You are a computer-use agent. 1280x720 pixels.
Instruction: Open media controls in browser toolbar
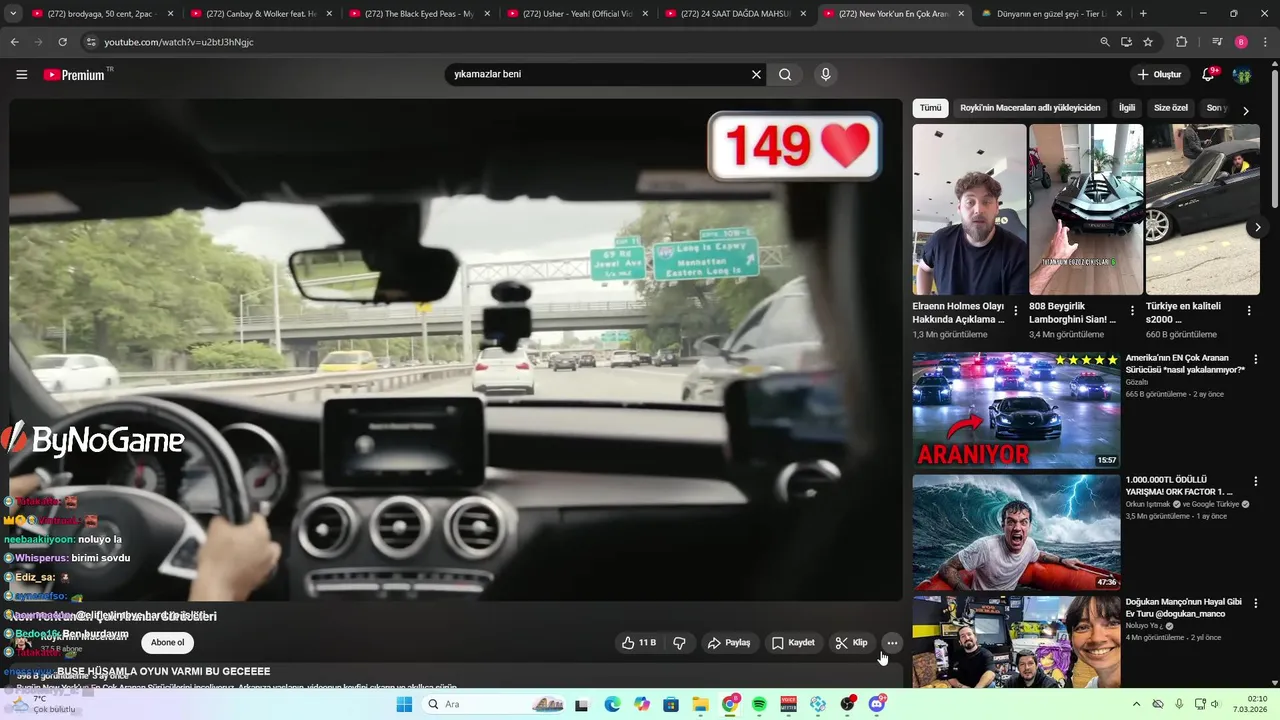coord(1216,42)
